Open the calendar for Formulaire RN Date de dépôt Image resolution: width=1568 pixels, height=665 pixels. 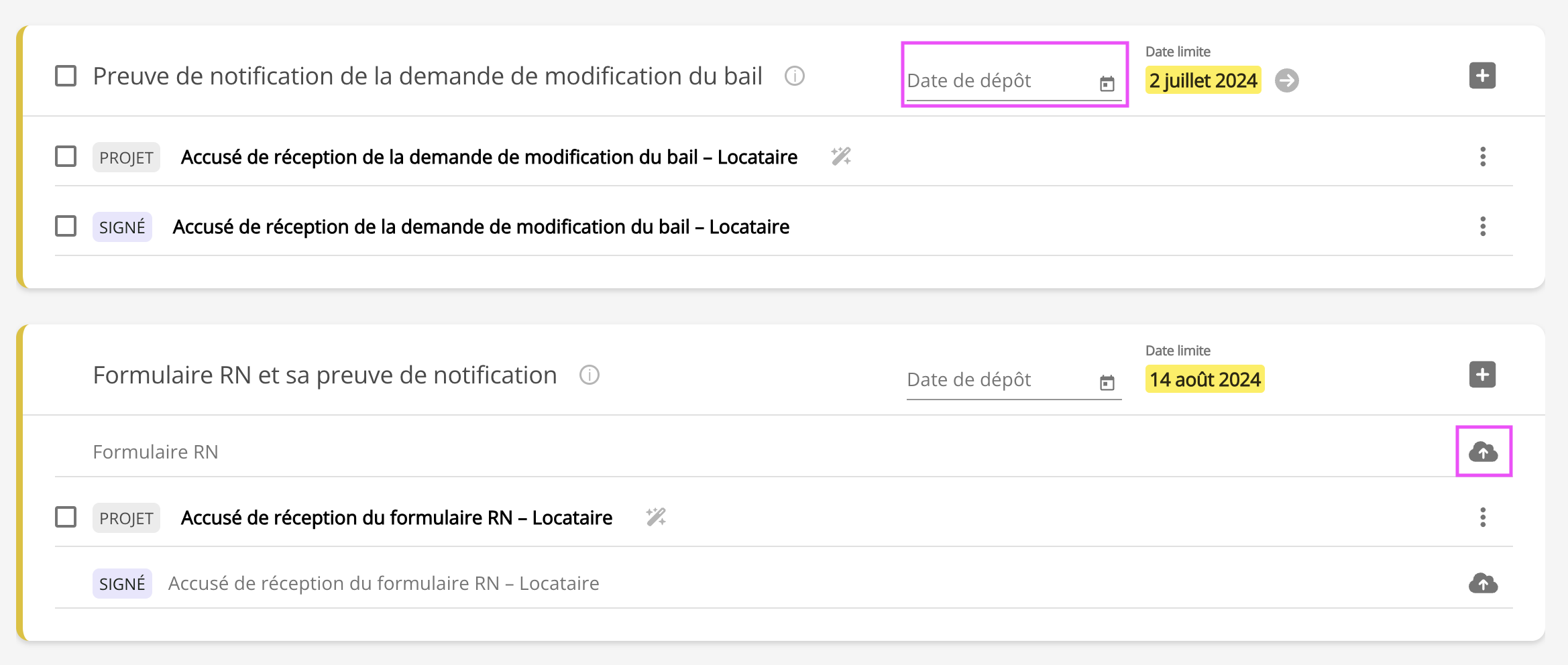point(1107,383)
